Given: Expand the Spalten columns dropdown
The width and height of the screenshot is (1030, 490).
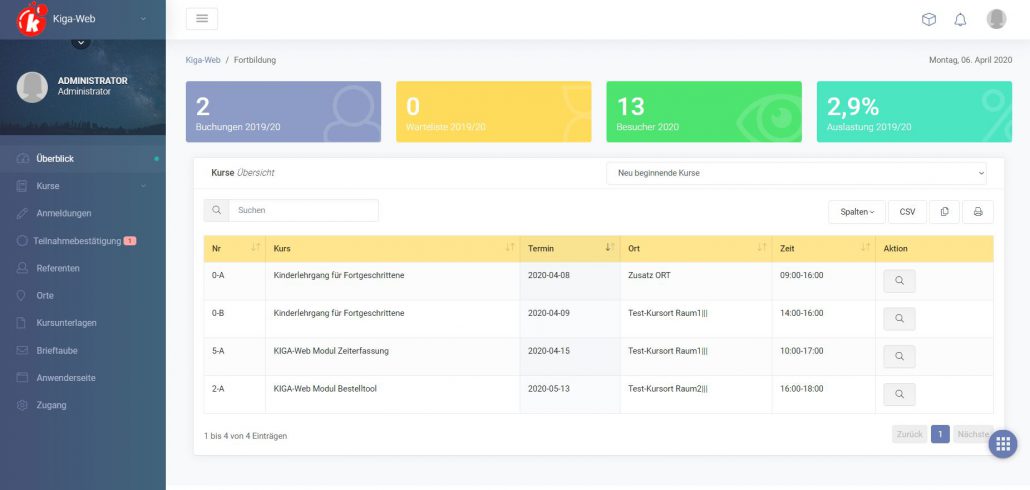Looking at the screenshot, I should 856,212.
